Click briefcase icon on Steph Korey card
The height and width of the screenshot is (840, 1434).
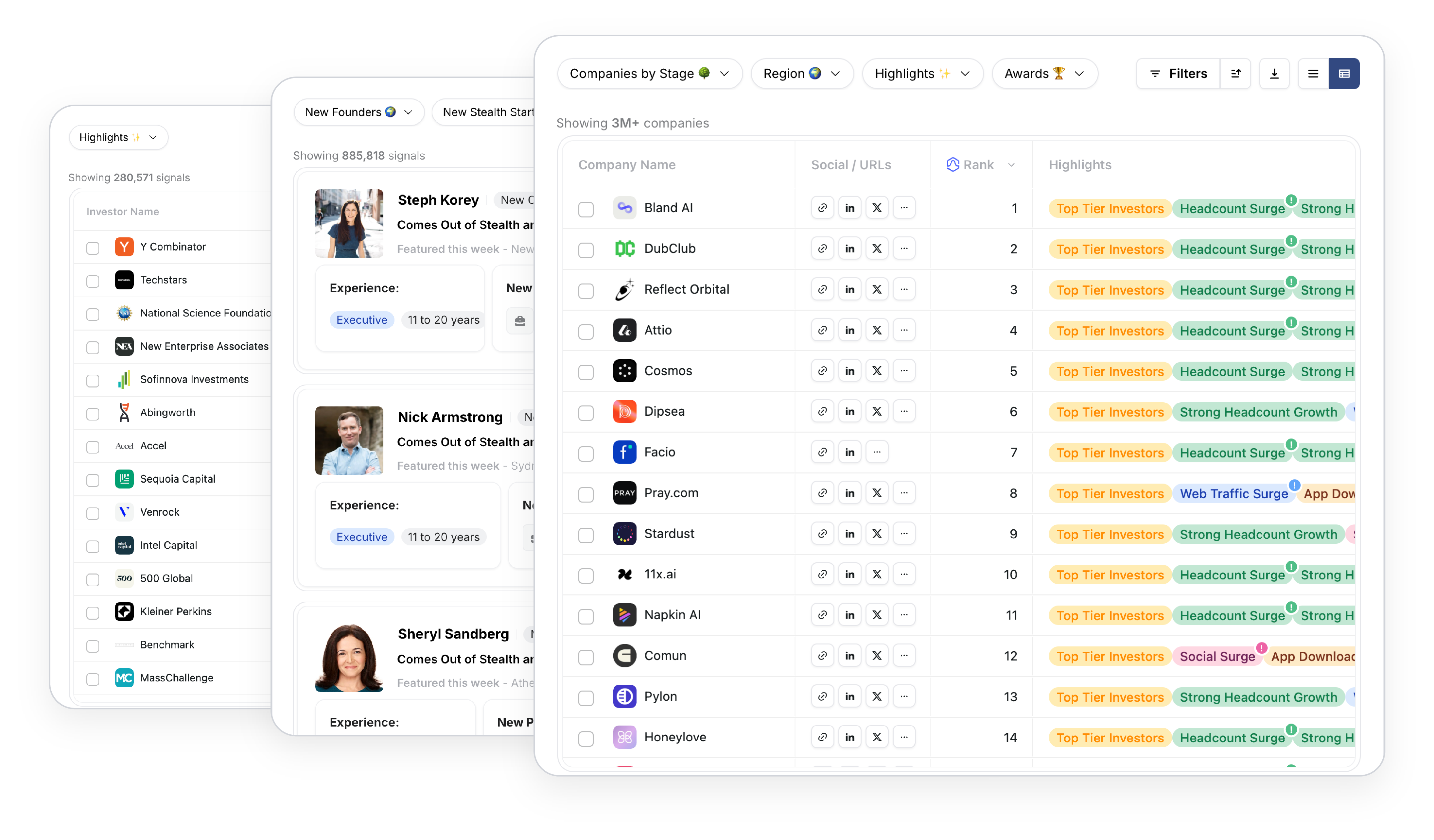519,321
